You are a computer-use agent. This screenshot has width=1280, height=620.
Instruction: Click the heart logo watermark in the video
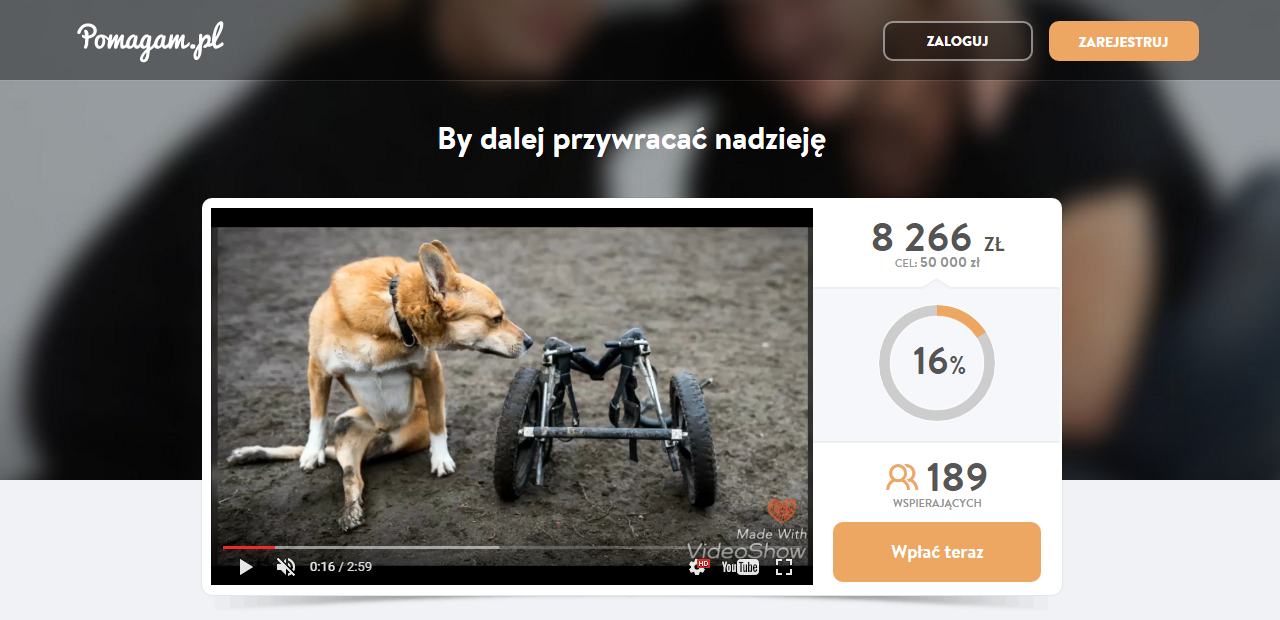(x=782, y=511)
